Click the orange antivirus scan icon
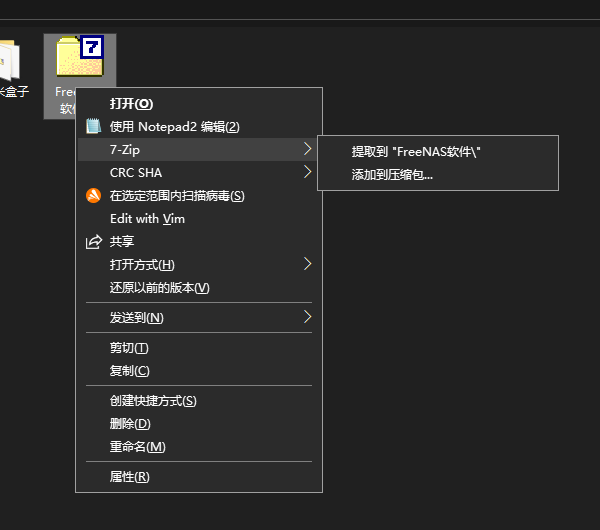600x530 pixels. coord(93,196)
